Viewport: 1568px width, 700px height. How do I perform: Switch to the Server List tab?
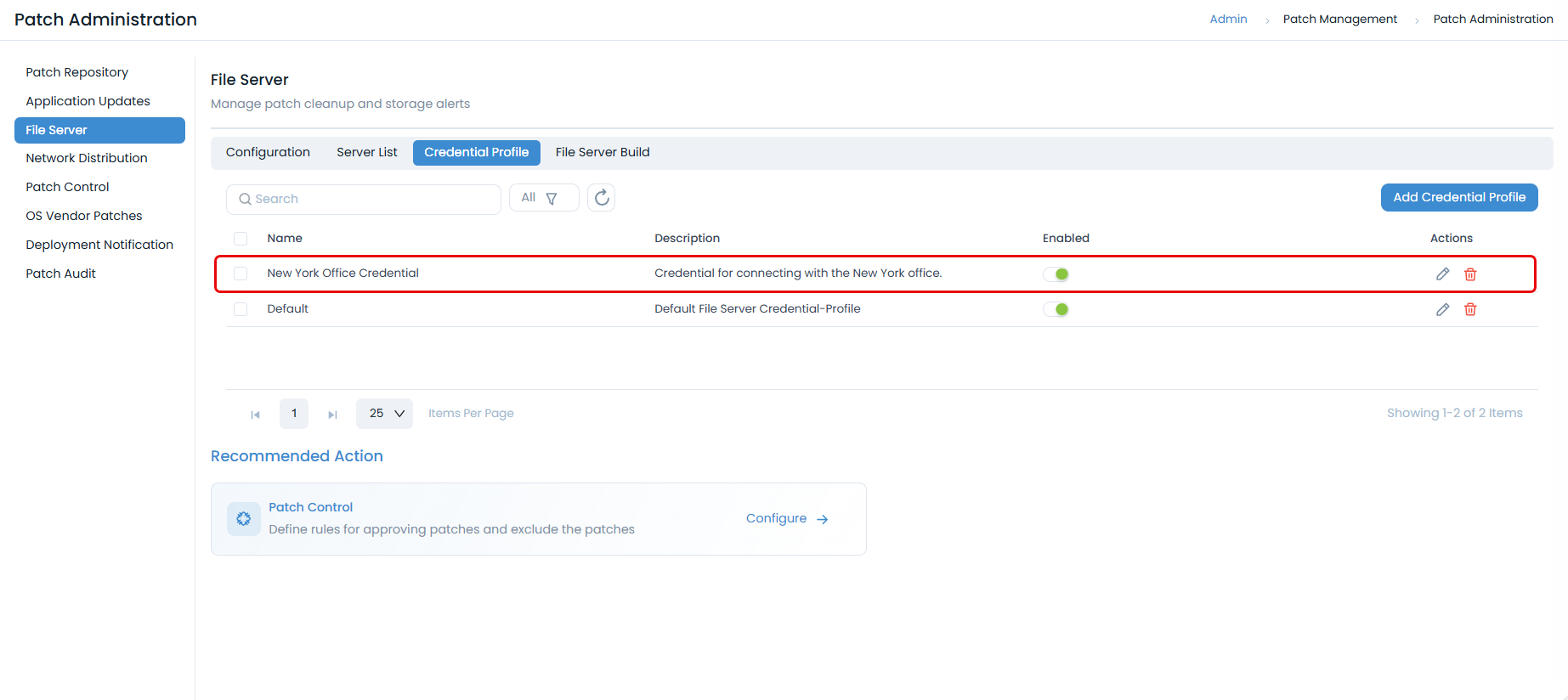pyautogui.click(x=366, y=152)
